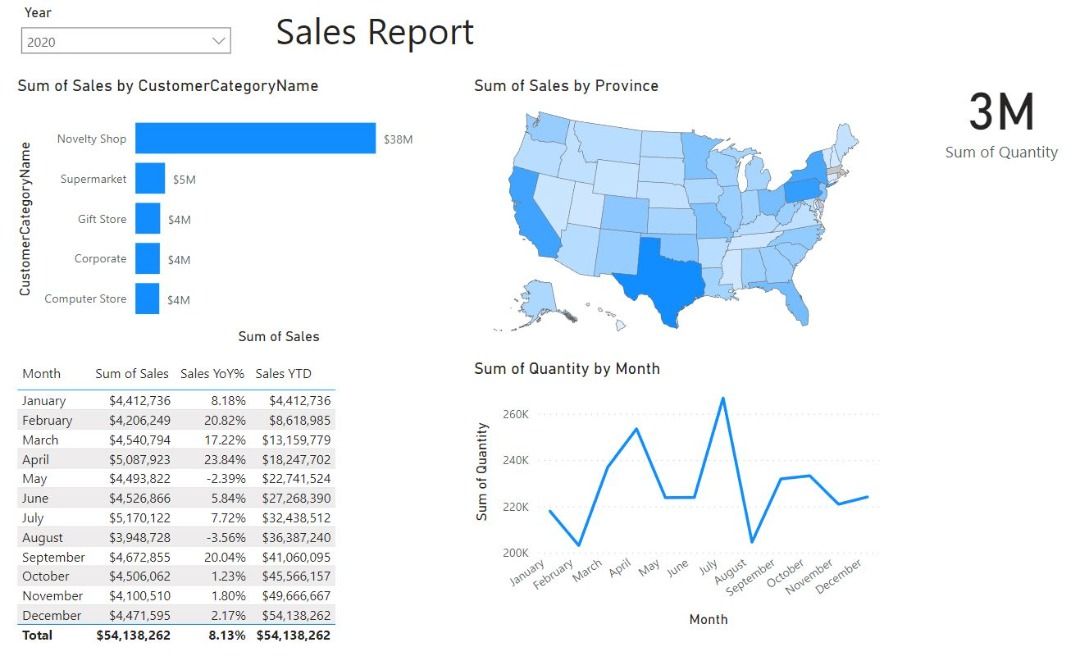Image resolution: width=1080 pixels, height=656 pixels.
Task: Click Sum of Quantity by Month title
Action: point(567,369)
